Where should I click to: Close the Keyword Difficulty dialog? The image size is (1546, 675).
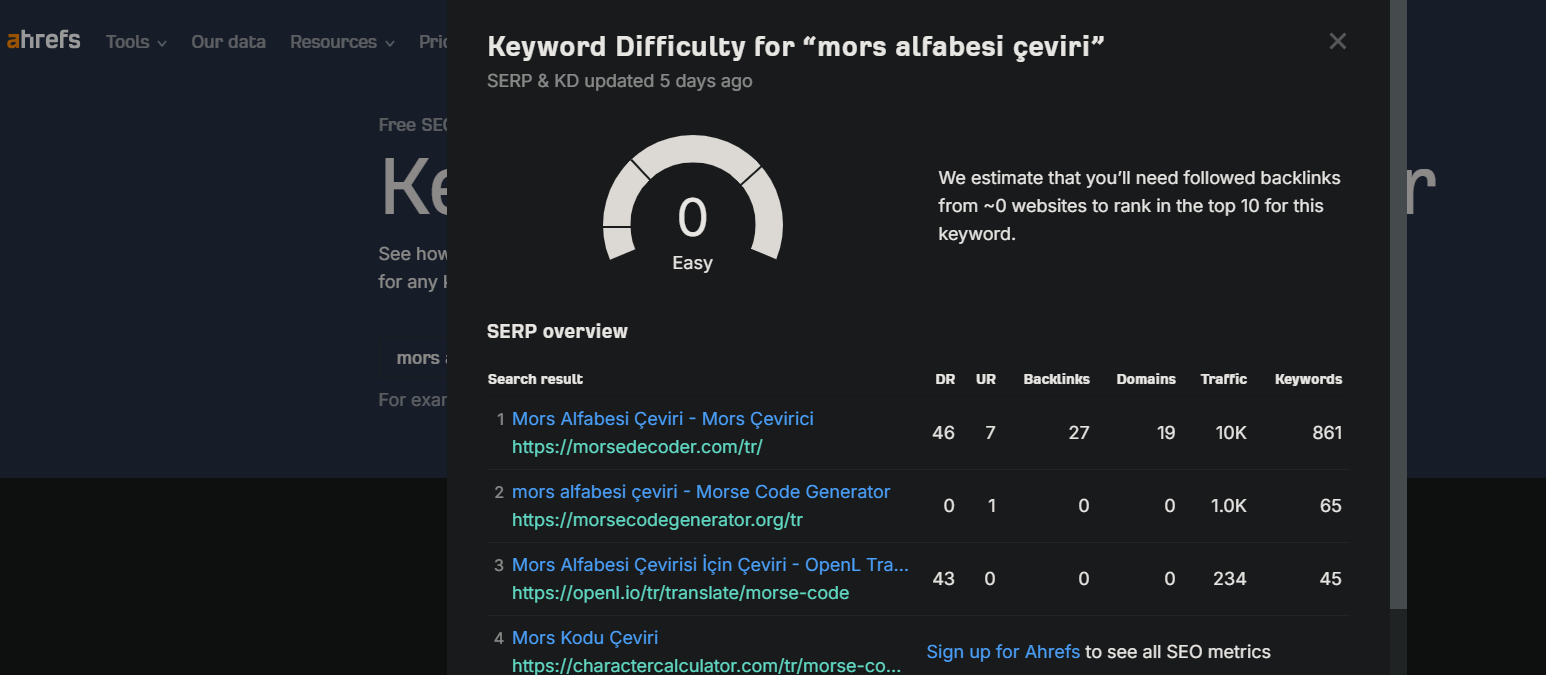click(1337, 41)
